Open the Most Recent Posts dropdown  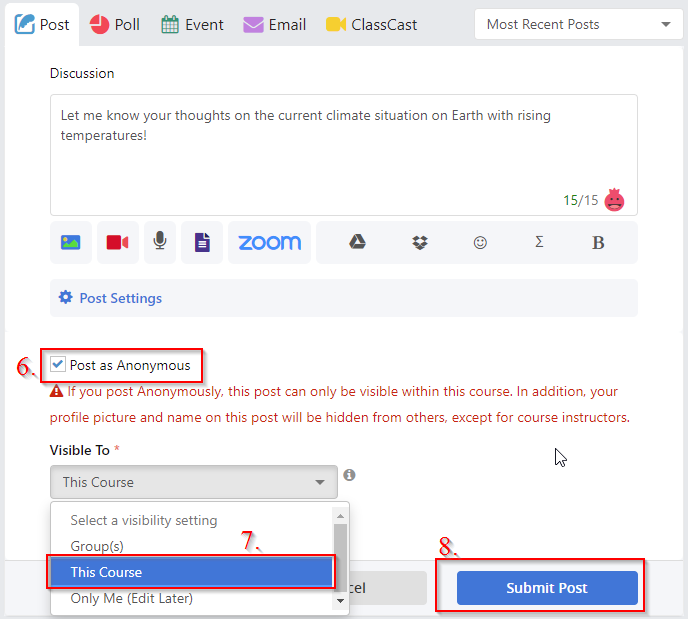pyautogui.click(x=578, y=25)
